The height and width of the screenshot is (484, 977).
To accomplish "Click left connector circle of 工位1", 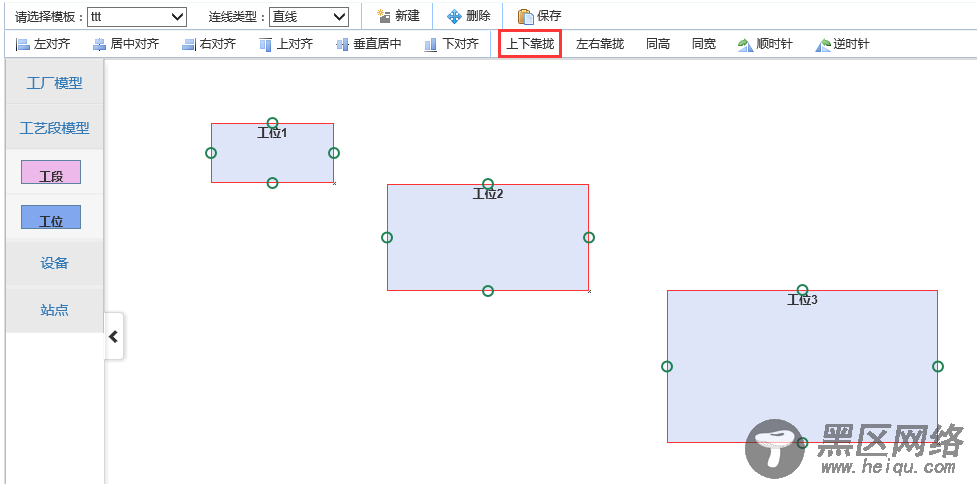I will [211, 153].
